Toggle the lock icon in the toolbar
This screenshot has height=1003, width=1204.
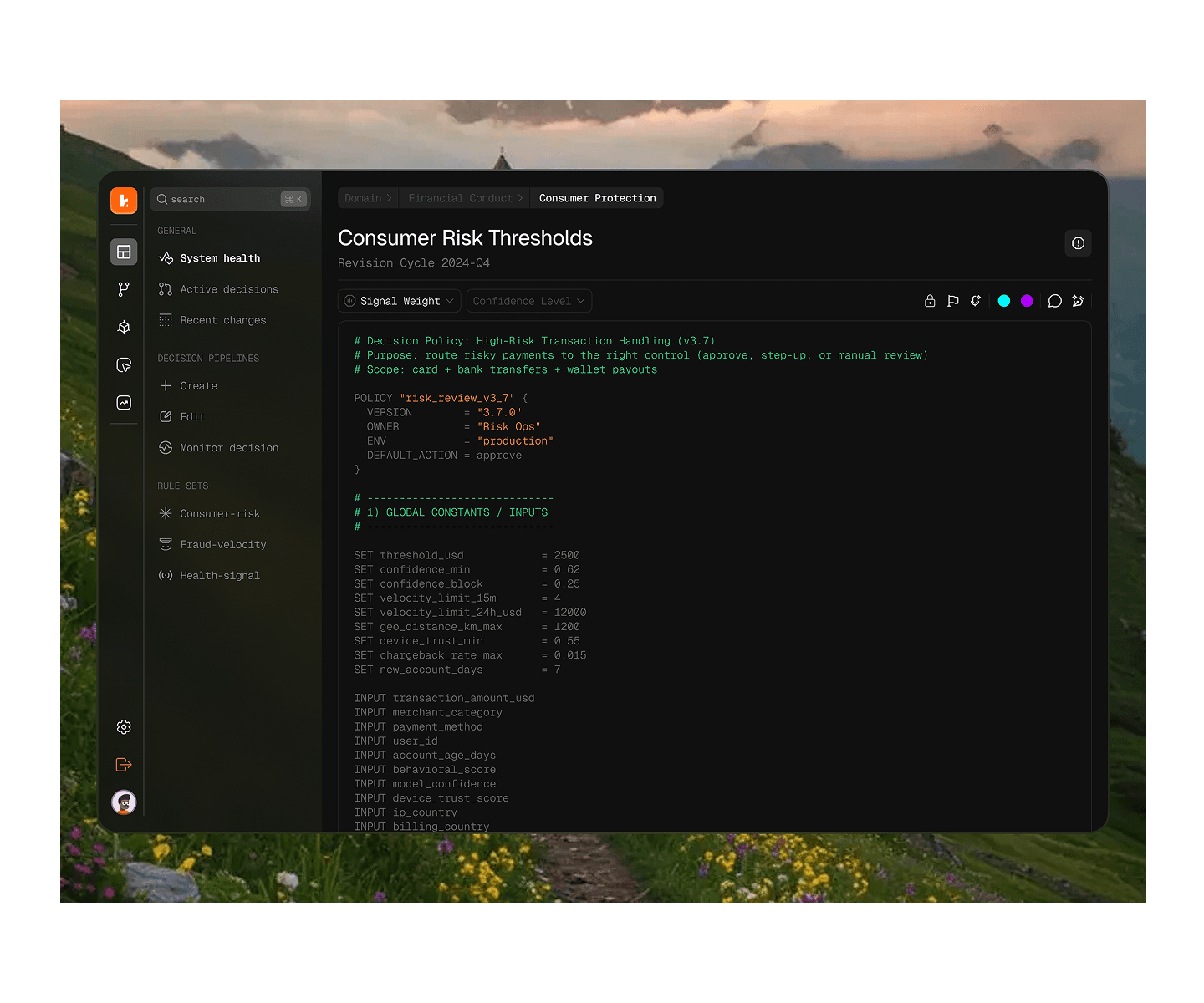(x=930, y=301)
